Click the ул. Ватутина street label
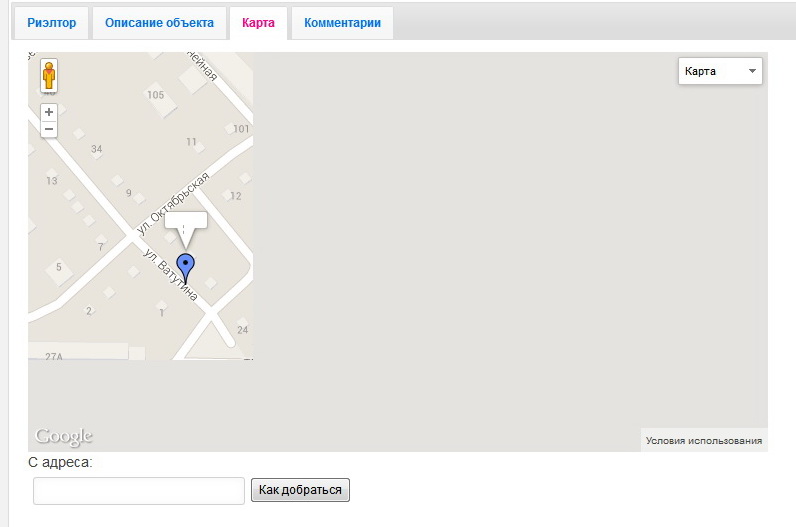This screenshot has height=527, width=796. point(170,276)
